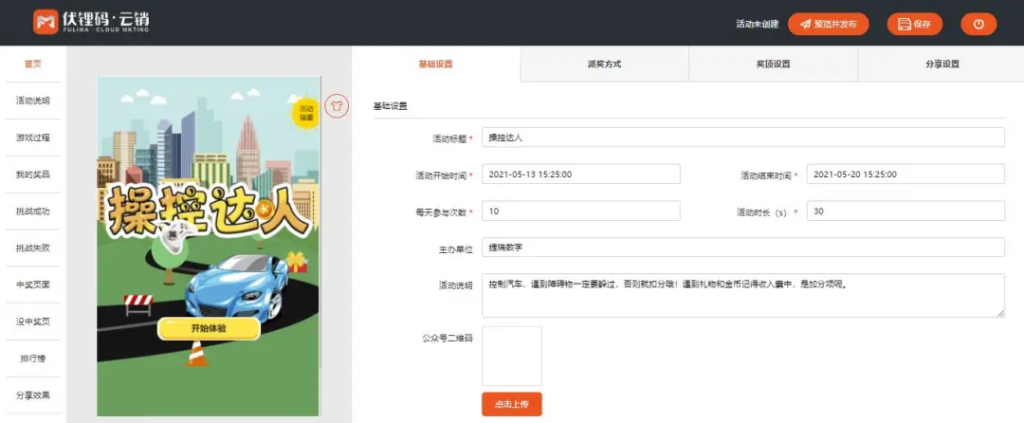Image resolution: width=1024 pixels, height=423 pixels.
Task: Click the yellow 活动锦囊 badge in preview
Action: click(x=306, y=112)
